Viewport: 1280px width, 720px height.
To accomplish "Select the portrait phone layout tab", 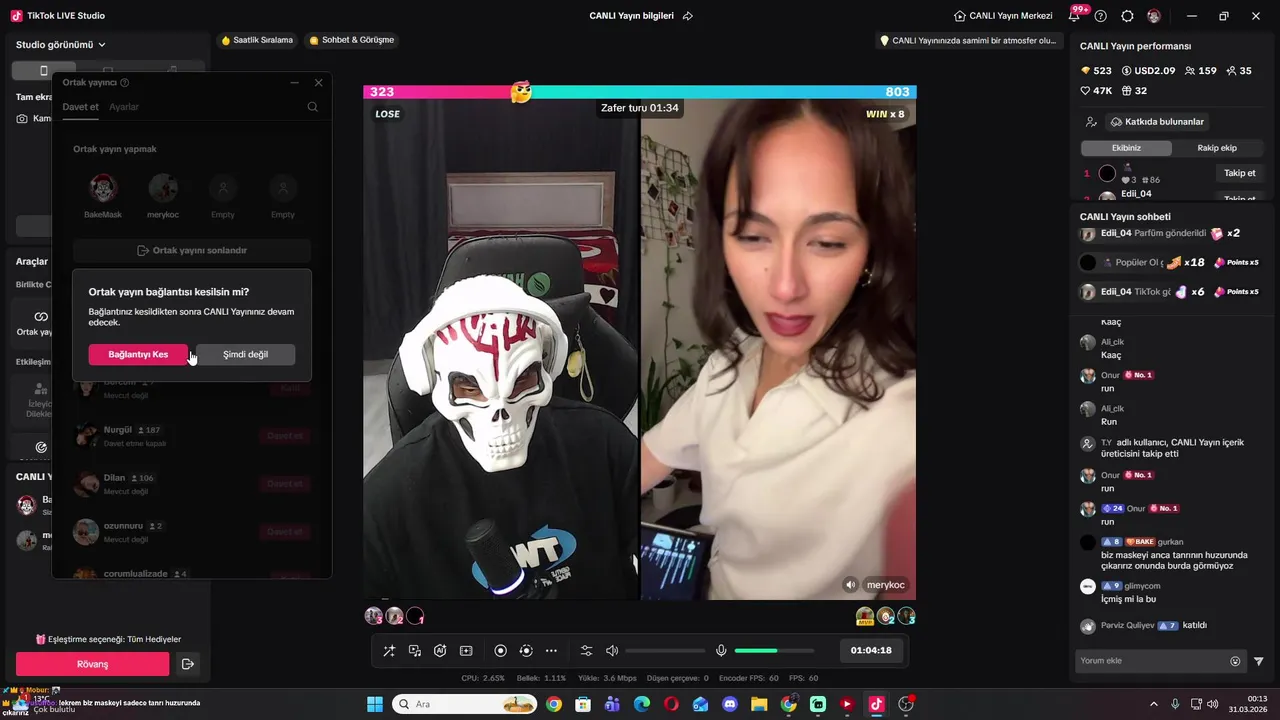I will click(x=43, y=71).
